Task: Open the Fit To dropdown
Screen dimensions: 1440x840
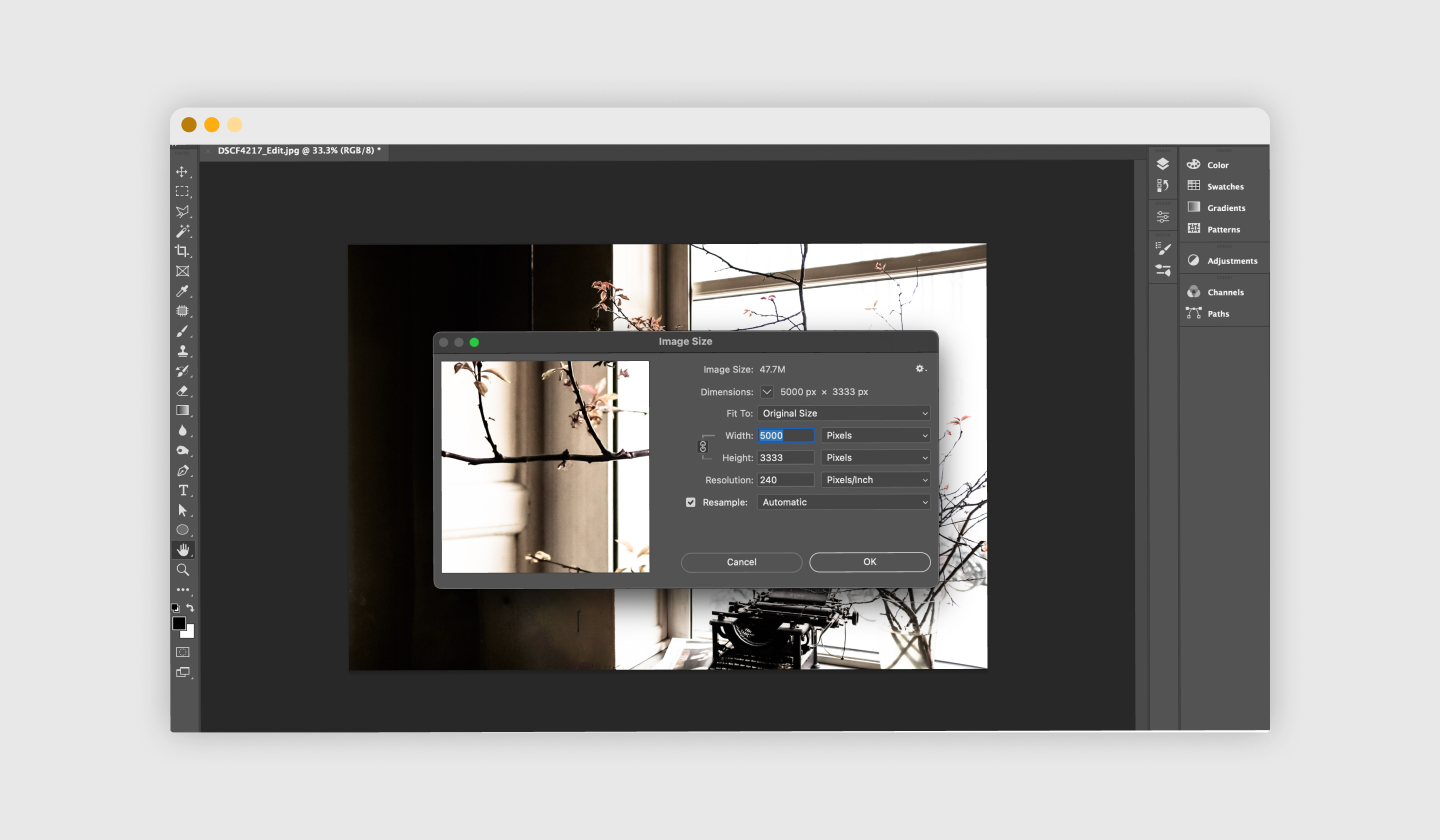Action: (x=844, y=413)
